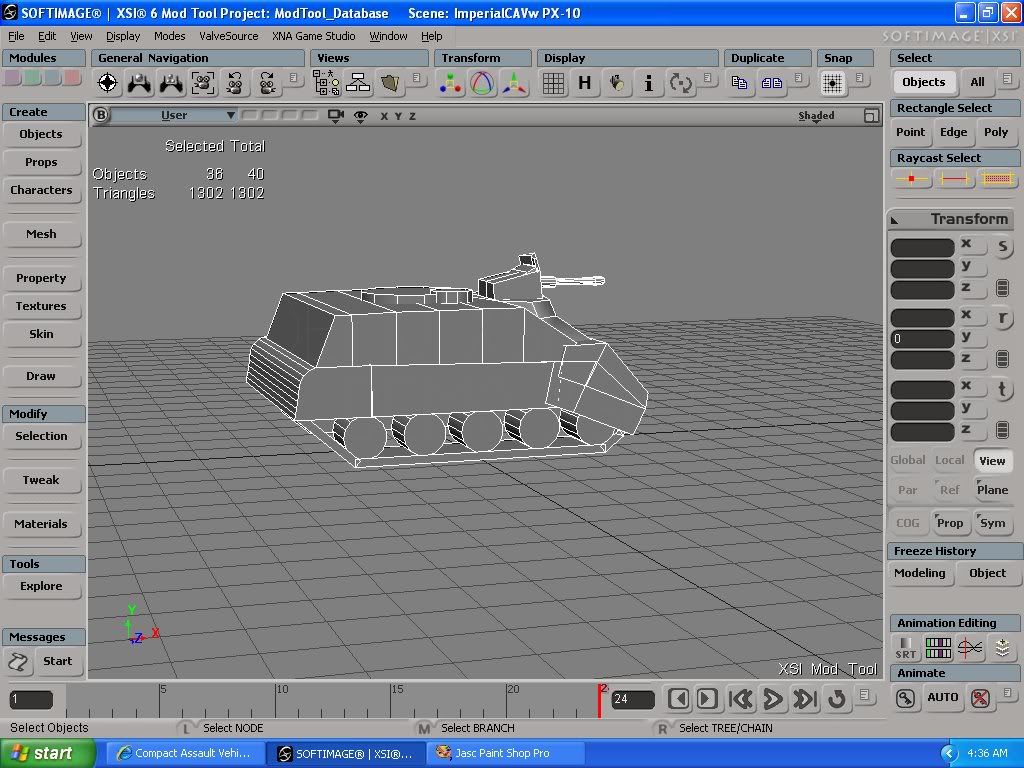Click the Materials button

pyautogui.click(x=41, y=524)
